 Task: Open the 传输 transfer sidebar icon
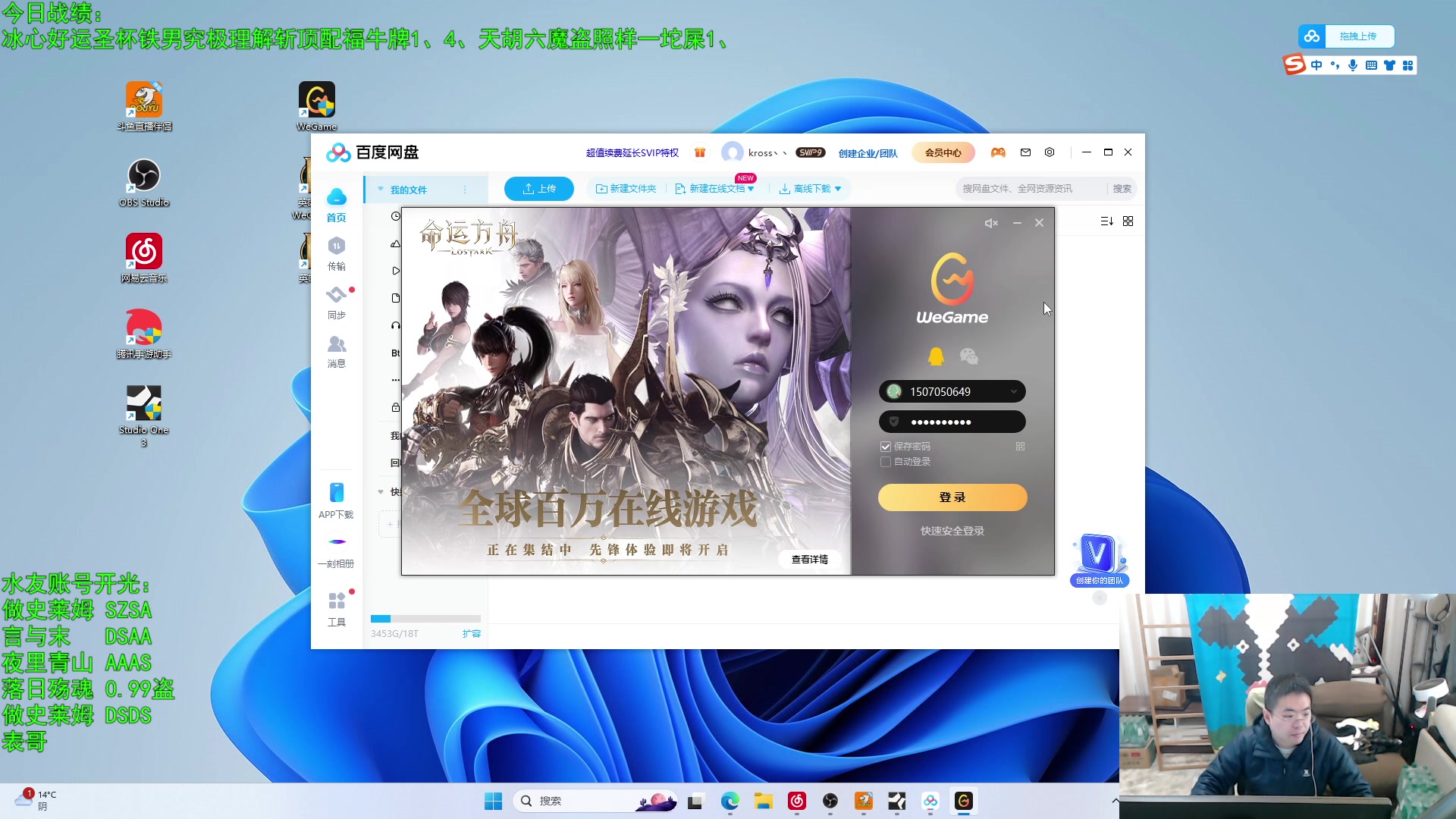[336, 253]
